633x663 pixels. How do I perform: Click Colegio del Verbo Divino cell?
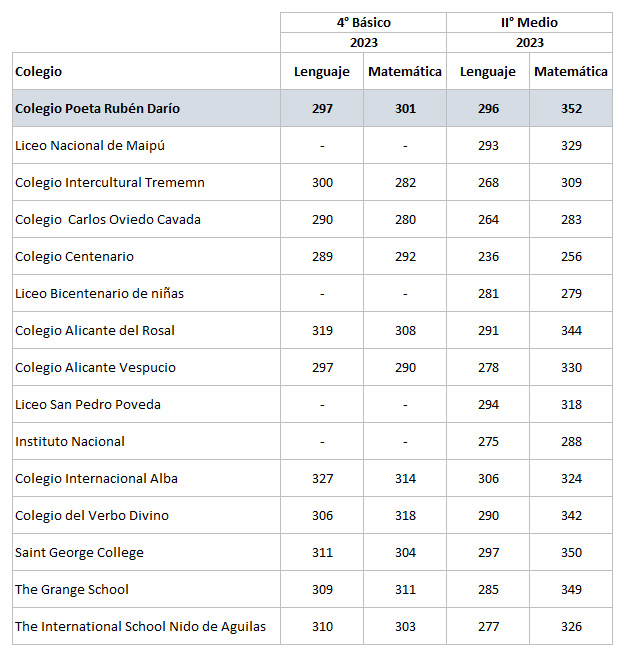pyautogui.click(x=91, y=515)
